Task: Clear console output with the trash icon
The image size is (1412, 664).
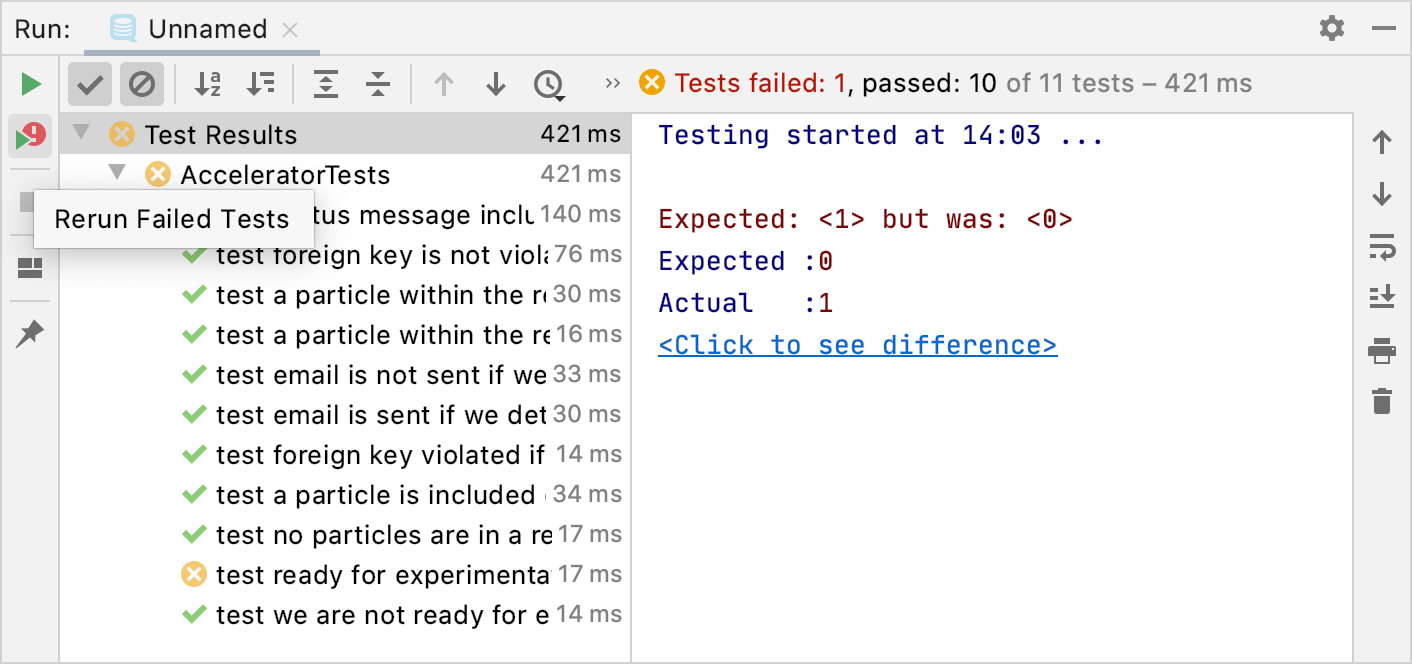Action: (x=1382, y=401)
